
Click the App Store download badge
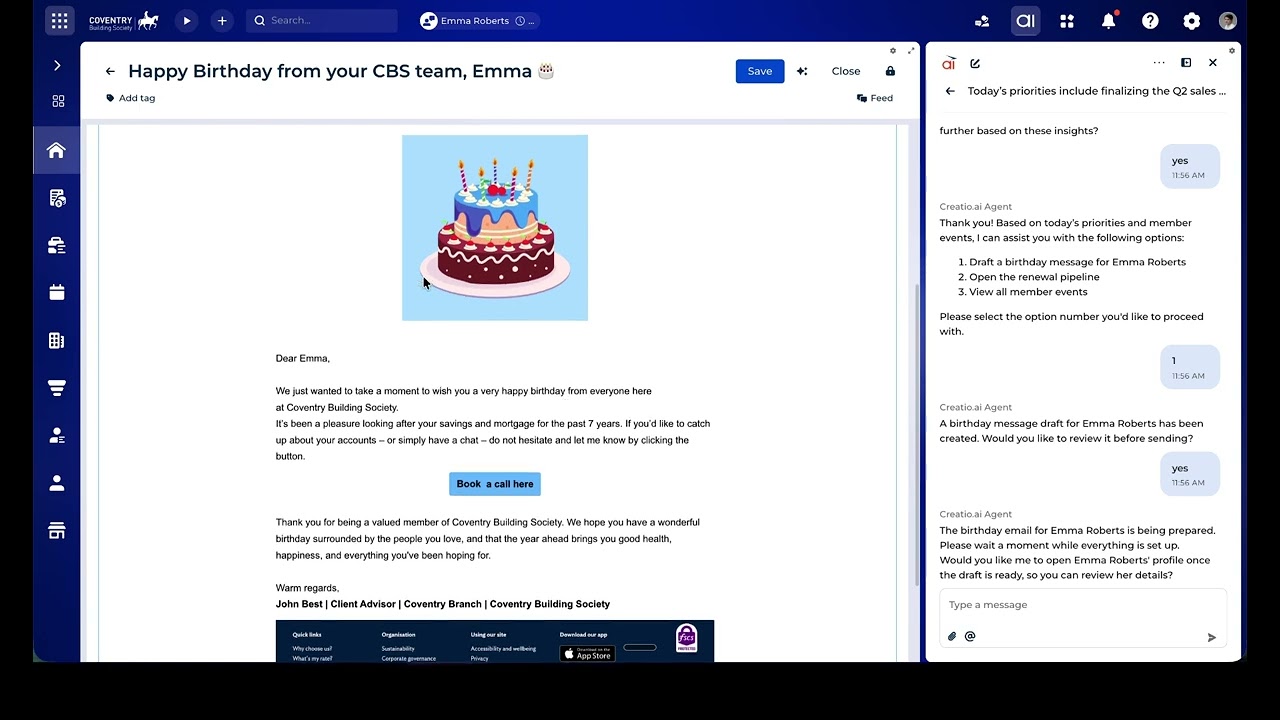pos(587,653)
